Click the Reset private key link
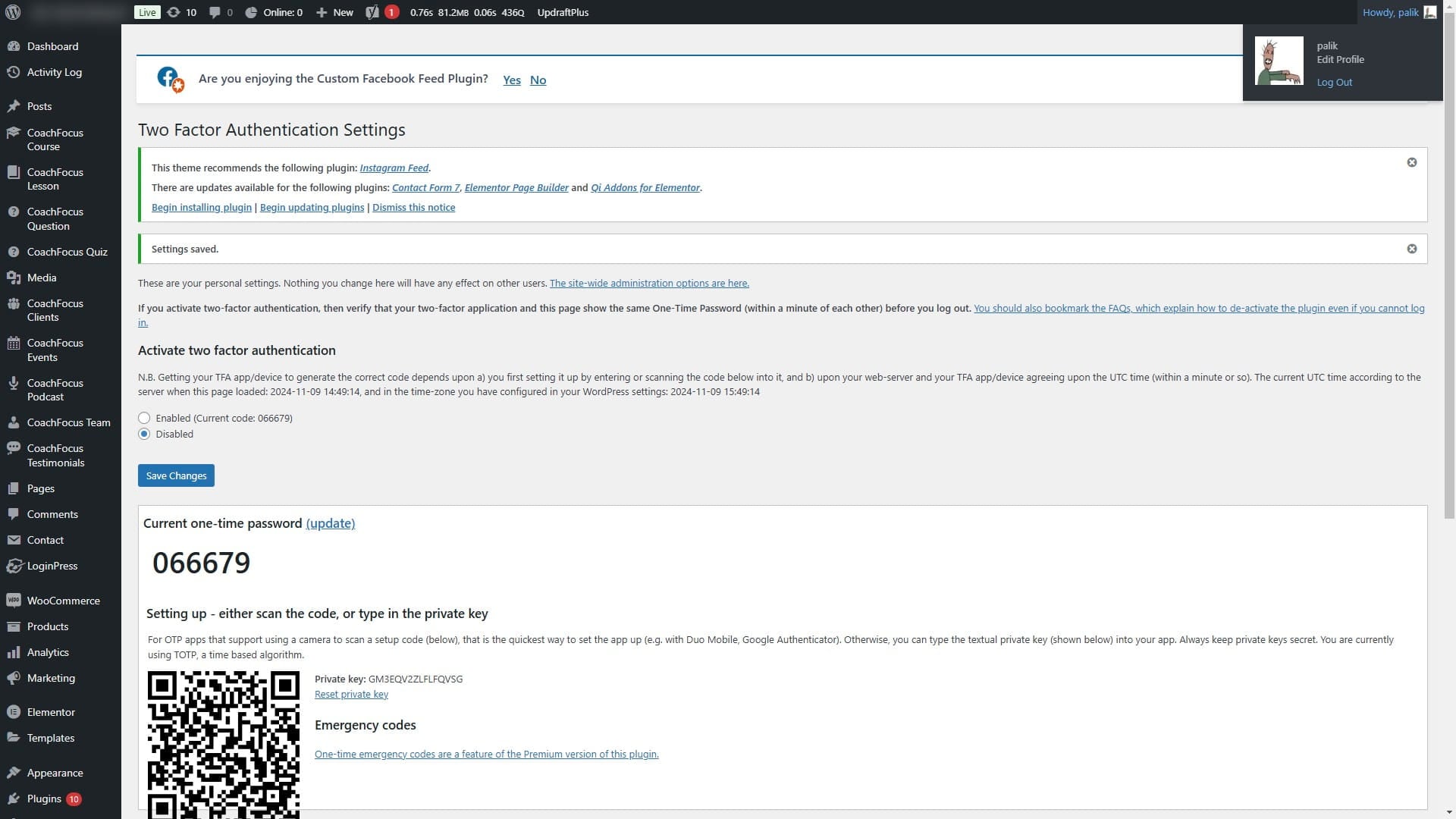 [x=351, y=694]
